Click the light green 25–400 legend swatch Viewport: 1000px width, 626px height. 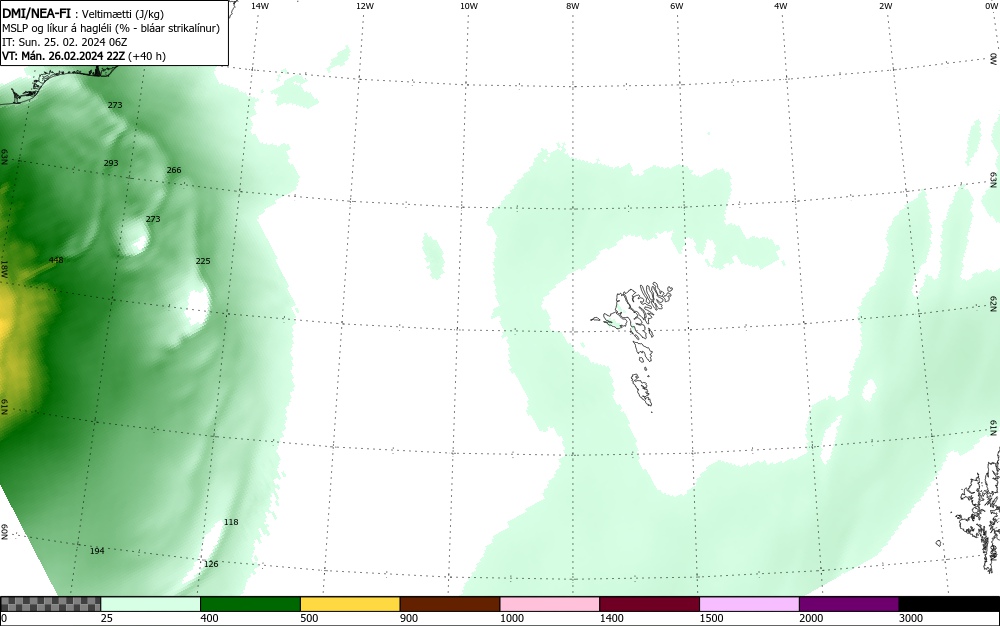[x=151, y=604]
